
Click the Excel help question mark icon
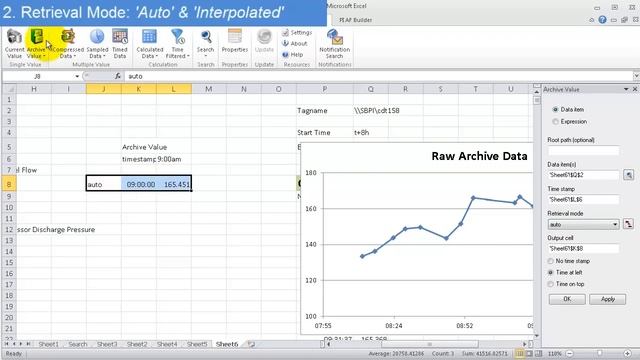pyautogui.click(x=602, y=20)
